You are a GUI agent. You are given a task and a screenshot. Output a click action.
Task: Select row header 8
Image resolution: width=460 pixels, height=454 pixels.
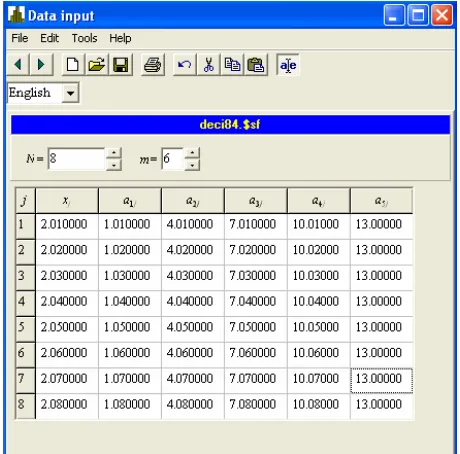click(25, 406)
